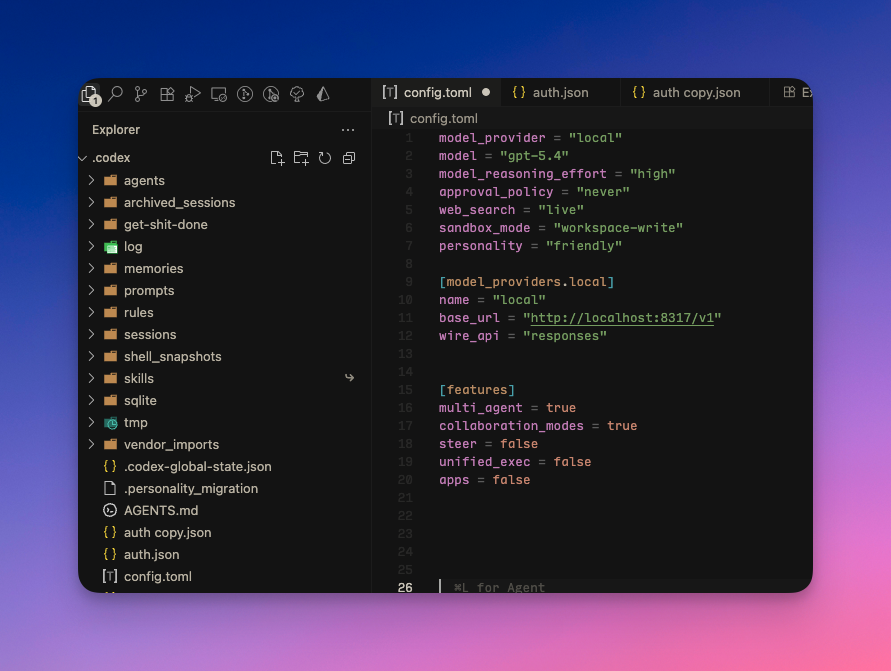Click the unified_exec key
Image resolution: width=891 pixels, height=671 pixels.
tap(484, 462)
